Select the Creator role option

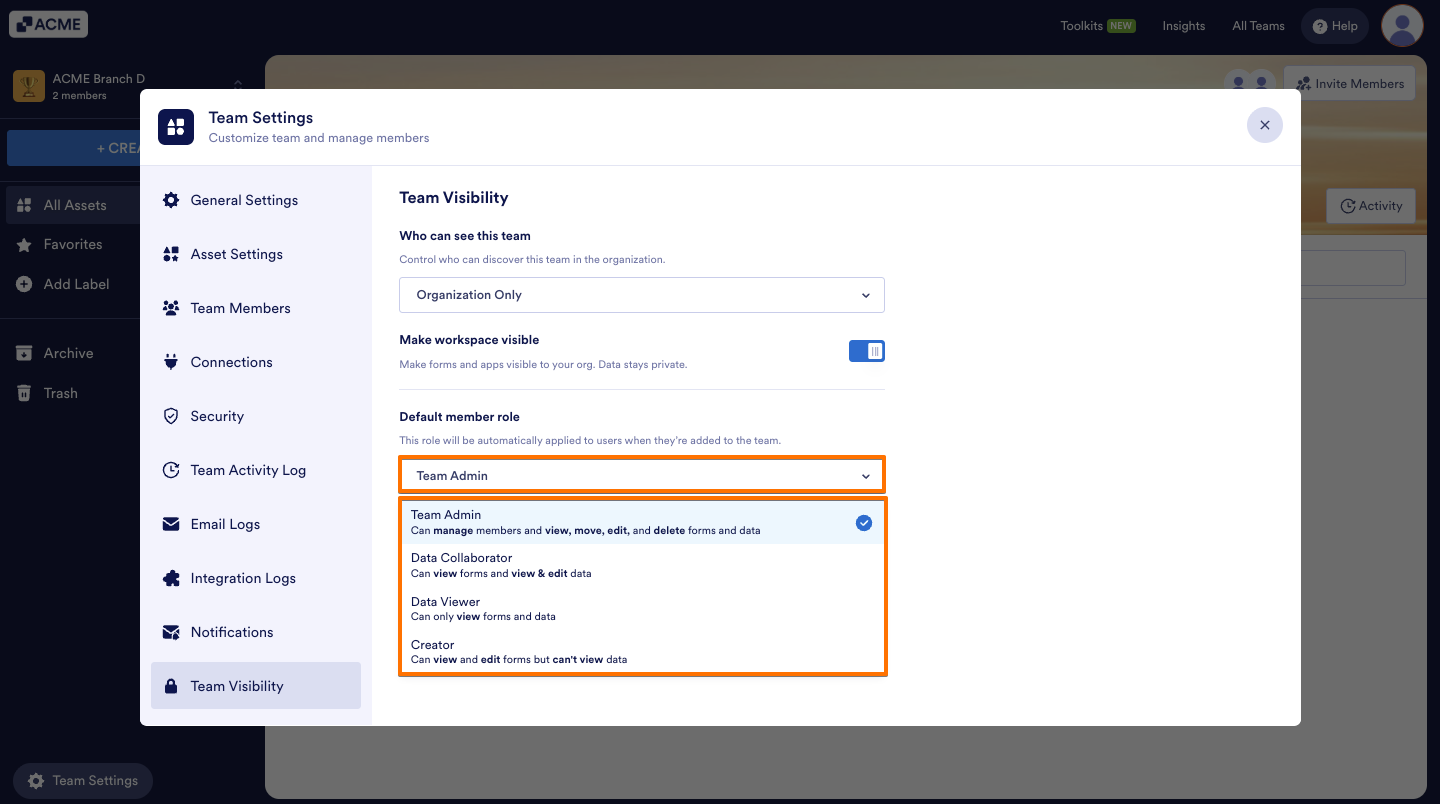click(x=642, y=652)
